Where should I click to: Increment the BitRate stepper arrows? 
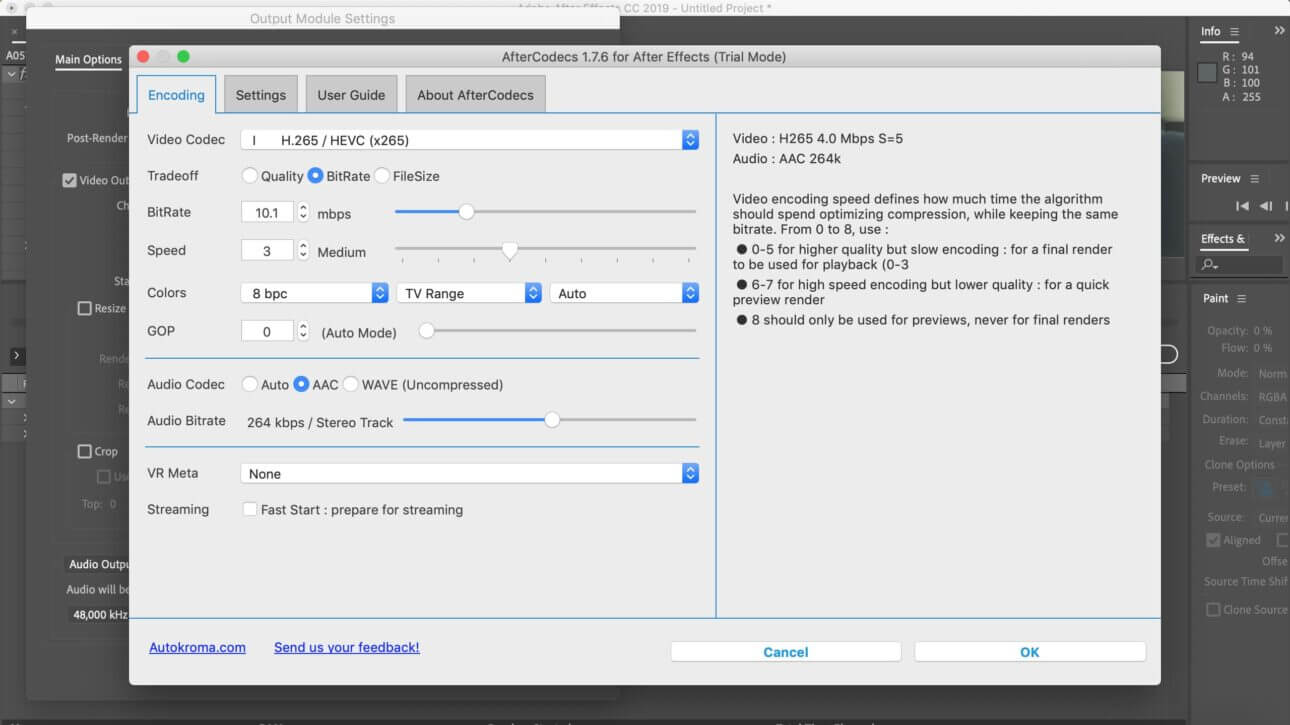point(303,207)
